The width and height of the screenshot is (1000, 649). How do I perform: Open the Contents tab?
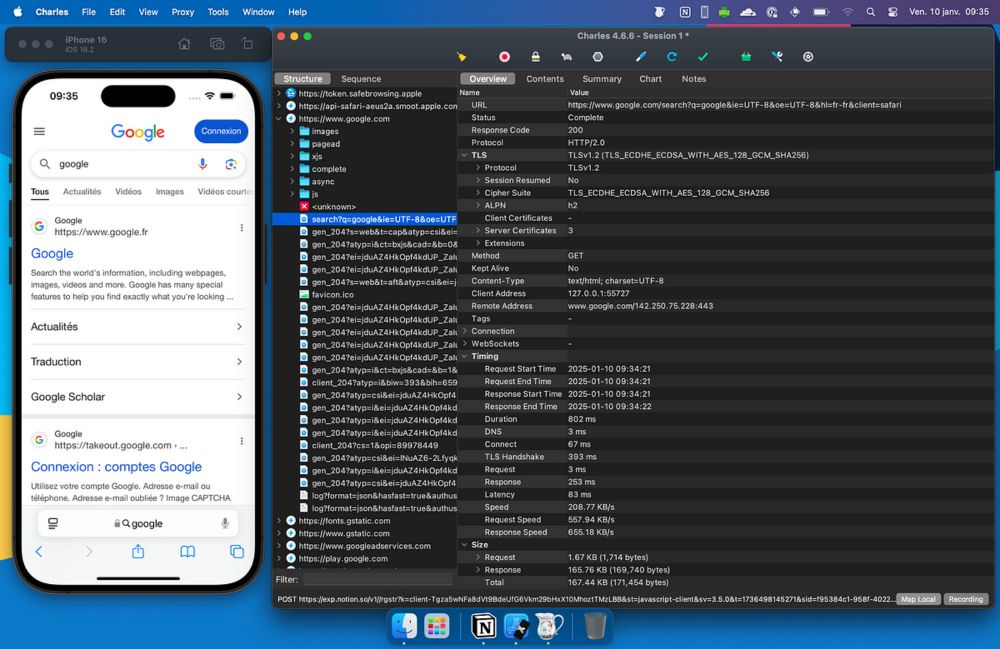545,79
